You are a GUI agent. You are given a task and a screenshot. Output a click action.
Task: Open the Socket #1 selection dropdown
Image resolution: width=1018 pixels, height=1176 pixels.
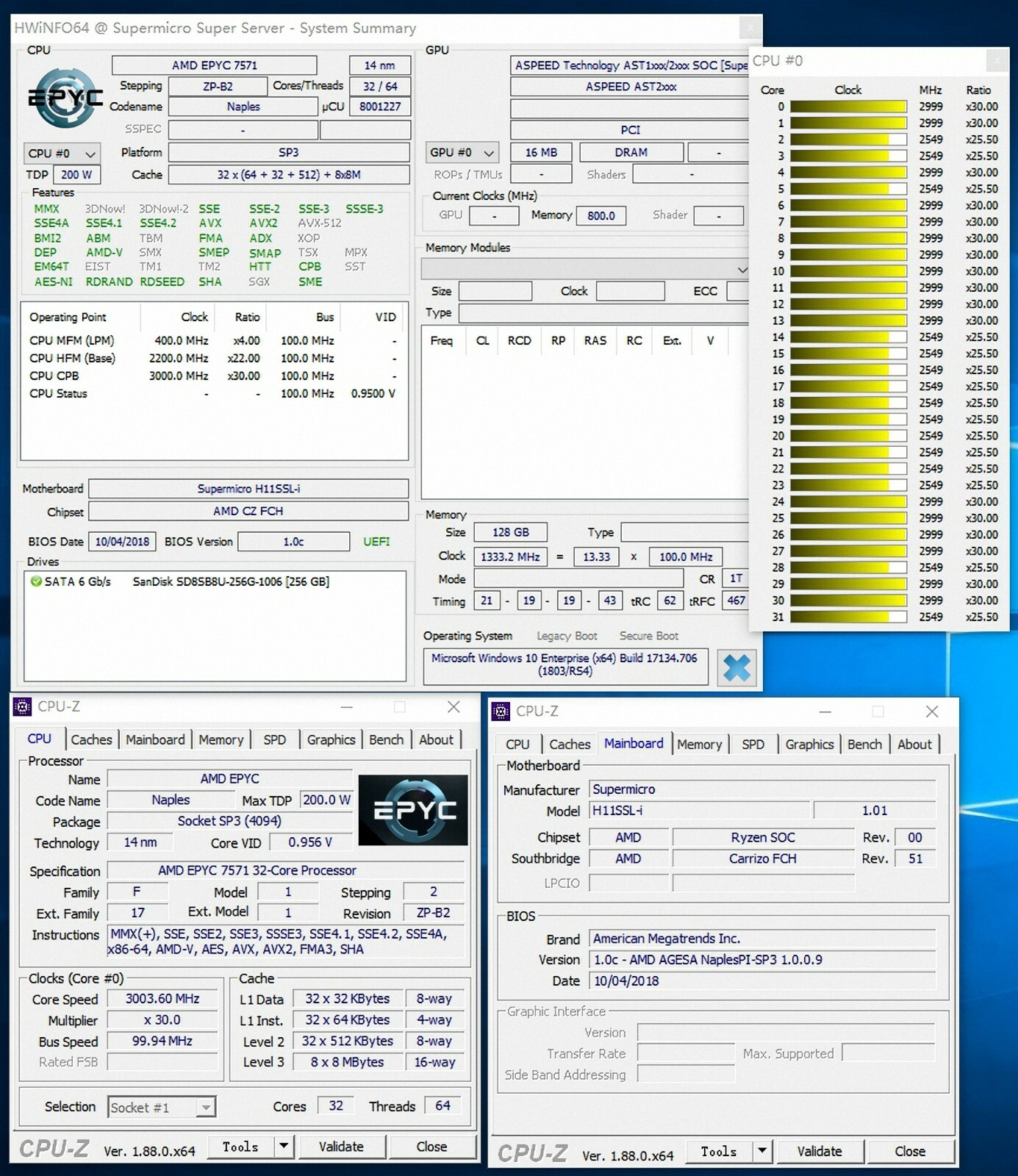click(162, 1107)
